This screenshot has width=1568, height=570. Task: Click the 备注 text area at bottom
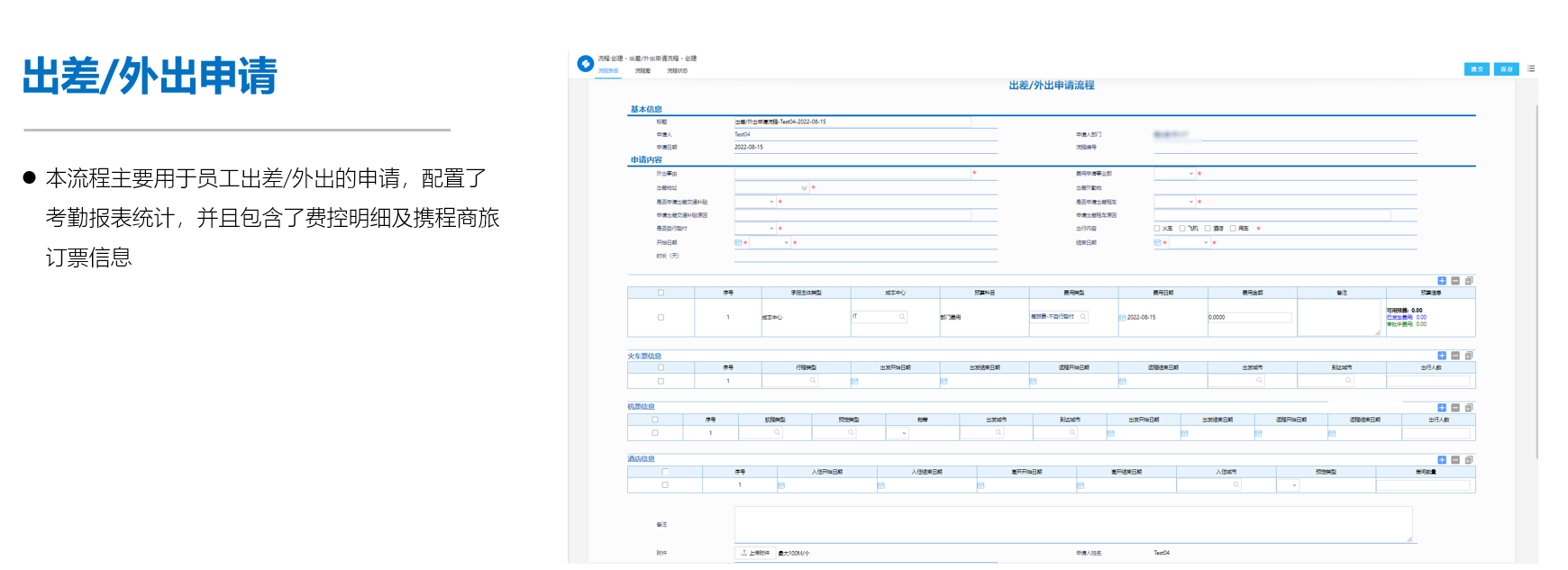(x=1073, y=524)
